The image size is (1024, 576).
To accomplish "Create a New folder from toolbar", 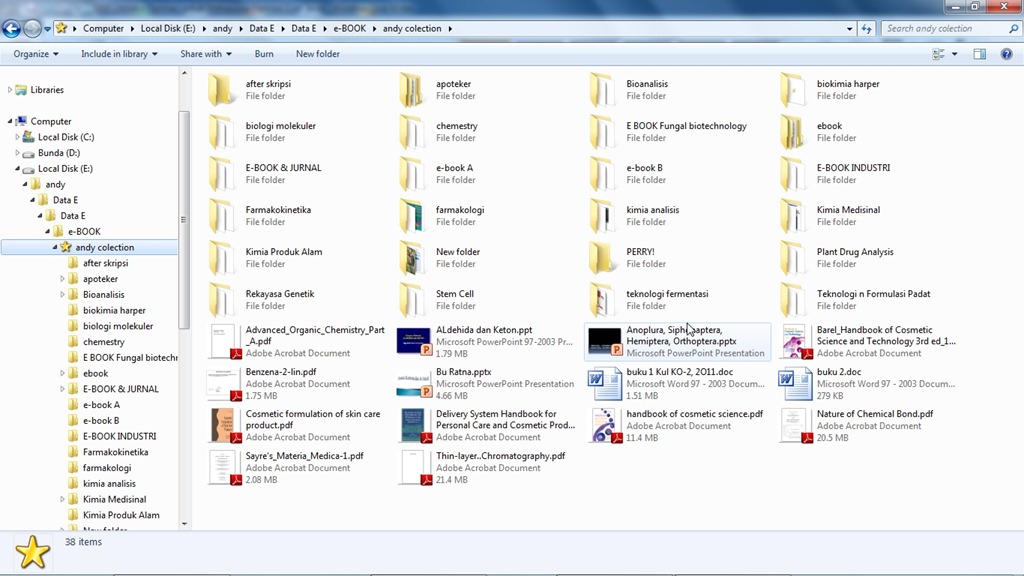I will pyautogui.click(x=317, y=54).
